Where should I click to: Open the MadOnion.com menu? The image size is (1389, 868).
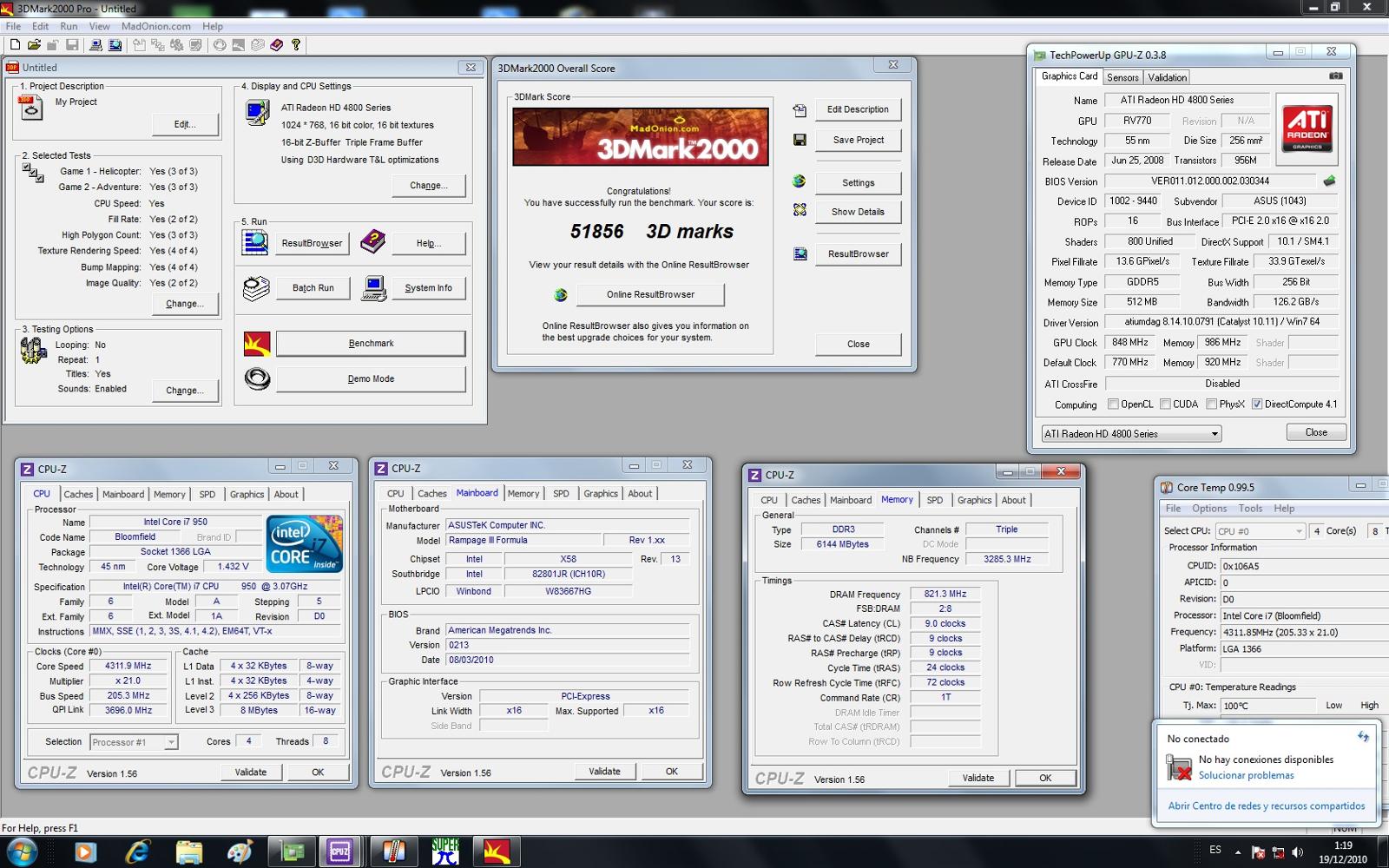[x=155, y=26]
